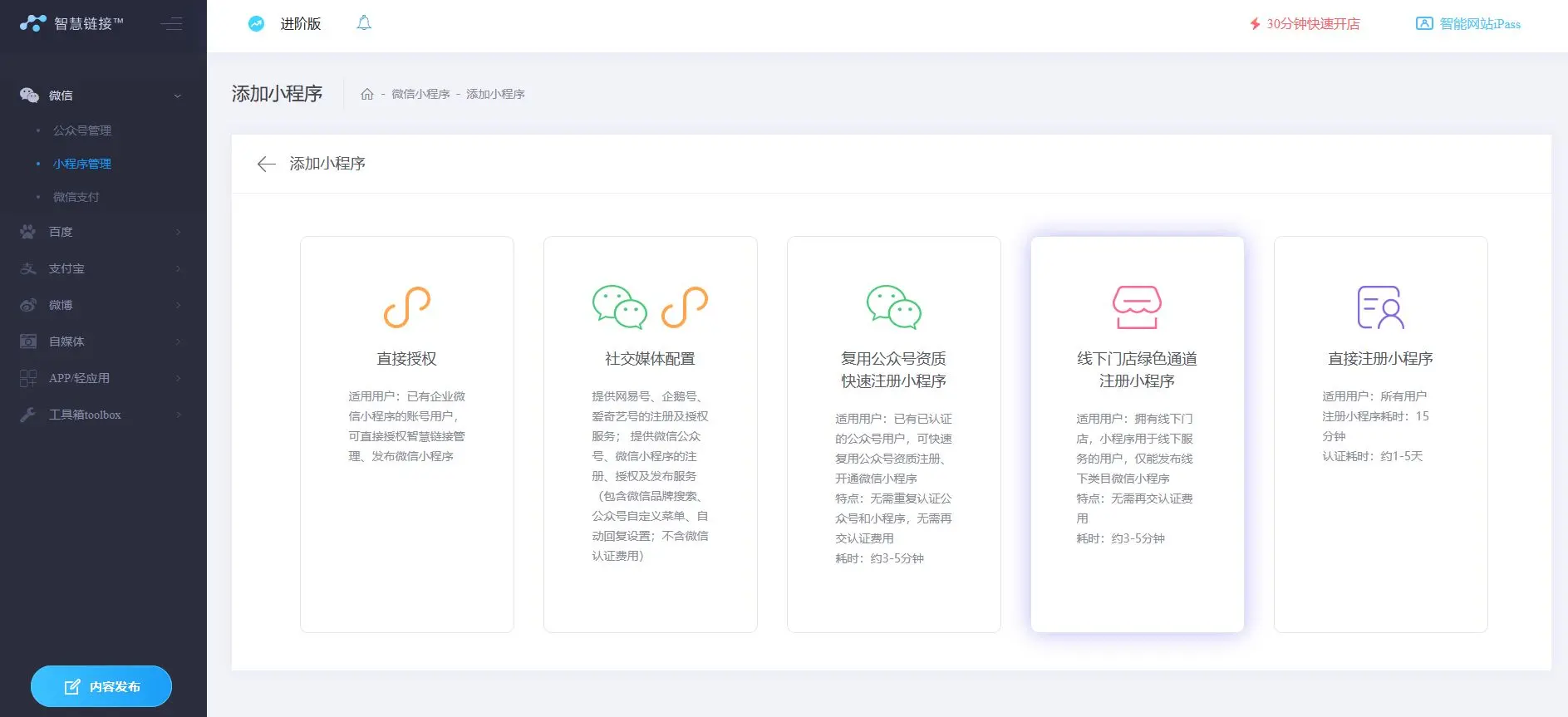Screen dimensions: 1568x717
Task: Click the WeChat icon on 复用公众号资质 card
Action: (893, 307)
